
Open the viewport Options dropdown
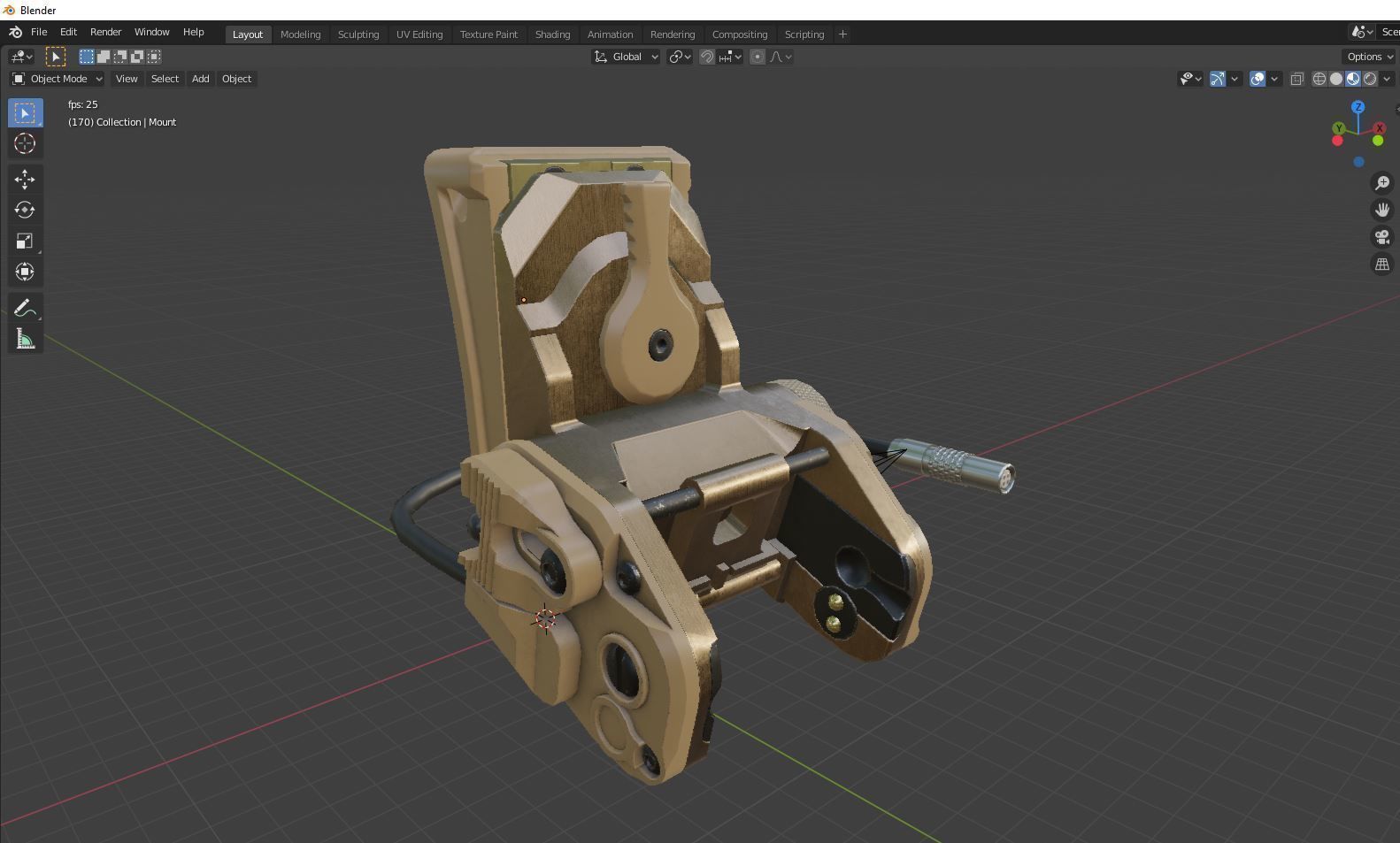[x=1369, y=57]
